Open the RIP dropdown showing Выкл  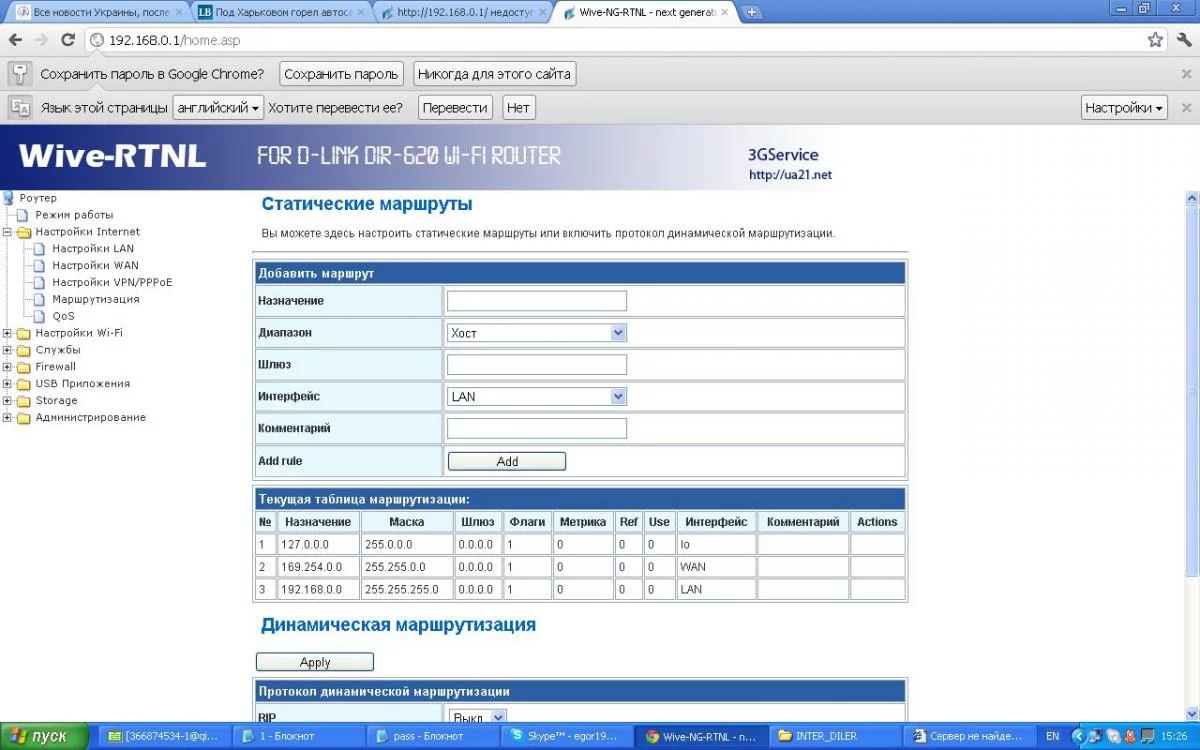(477, 718)
